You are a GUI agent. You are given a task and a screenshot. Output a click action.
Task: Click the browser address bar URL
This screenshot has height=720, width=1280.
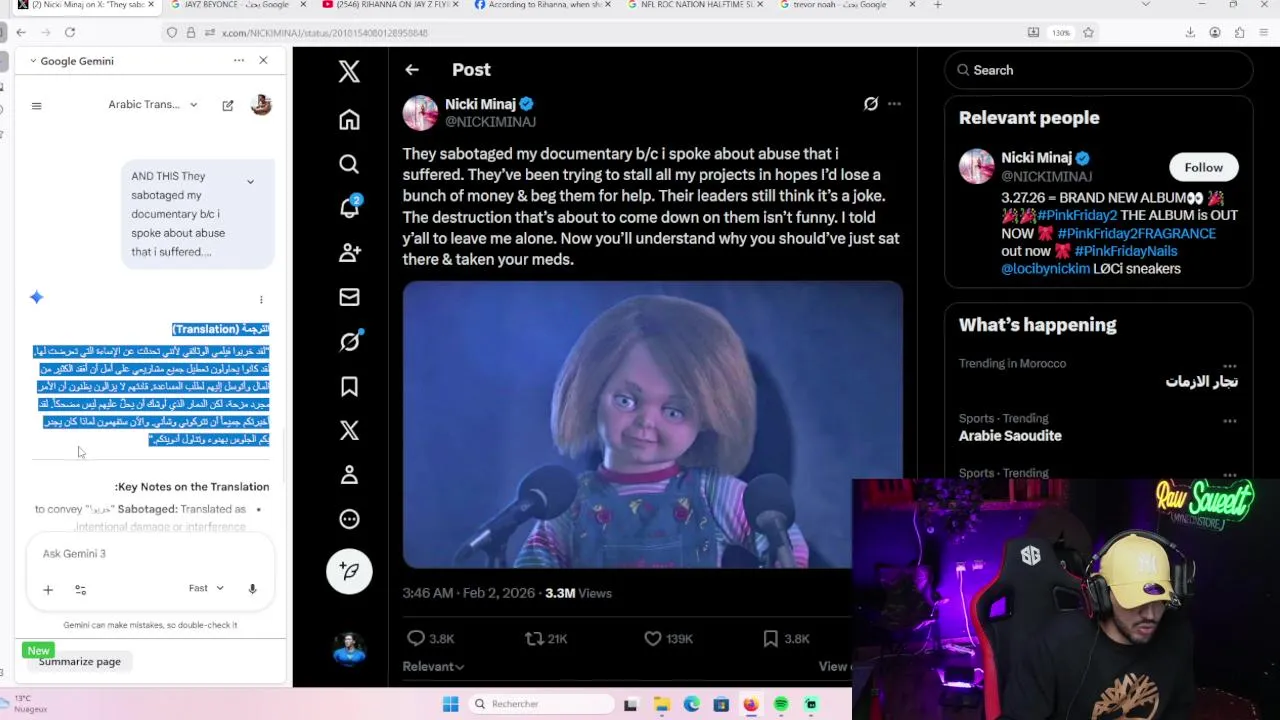tap(325, 33)
